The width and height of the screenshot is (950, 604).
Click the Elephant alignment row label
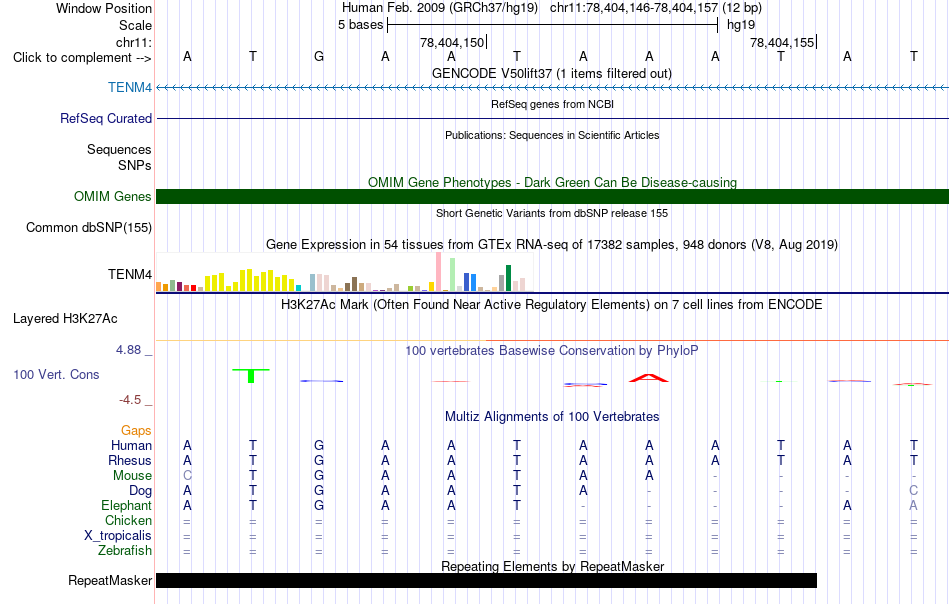(126, 505)
